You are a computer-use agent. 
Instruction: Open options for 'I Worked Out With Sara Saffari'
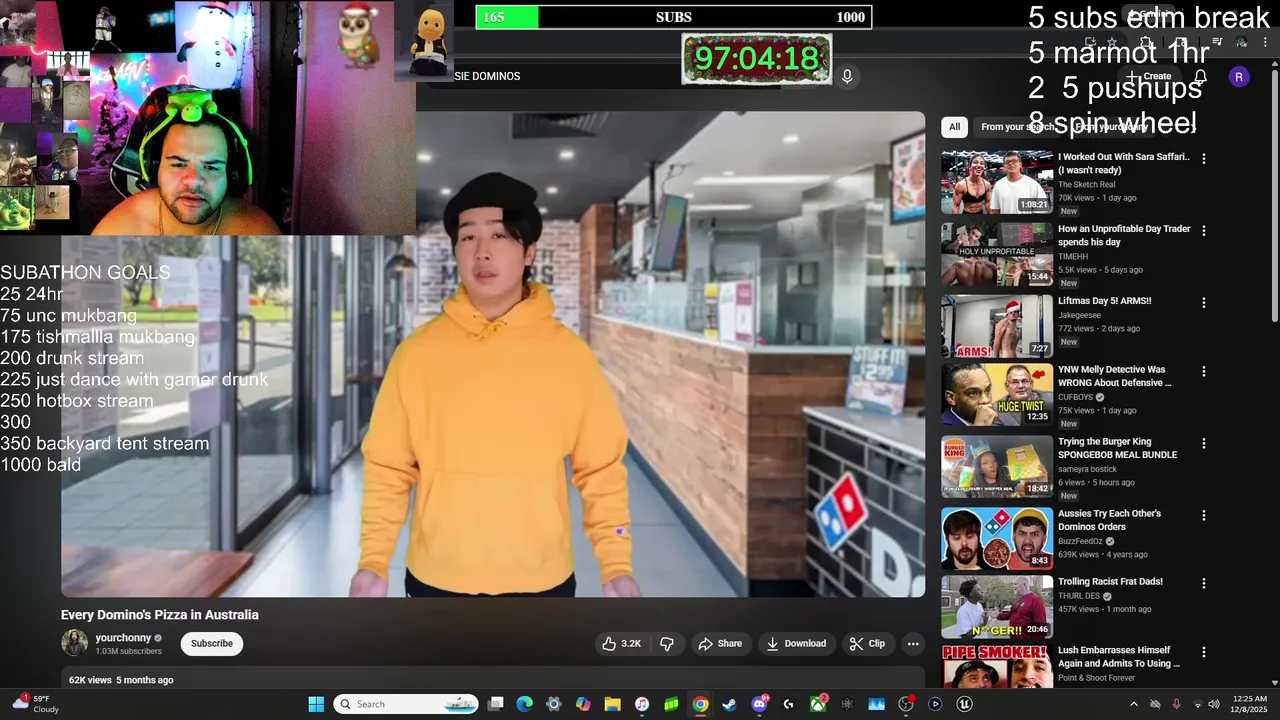click(x=1204, y=158)
